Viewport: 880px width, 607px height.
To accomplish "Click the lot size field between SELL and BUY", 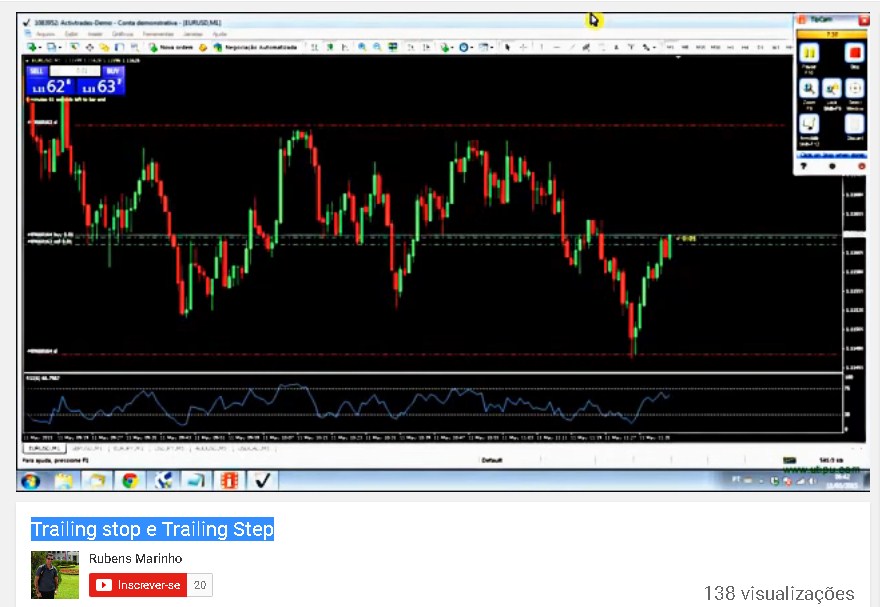I will pyautogui.click(x=75, y=71).
